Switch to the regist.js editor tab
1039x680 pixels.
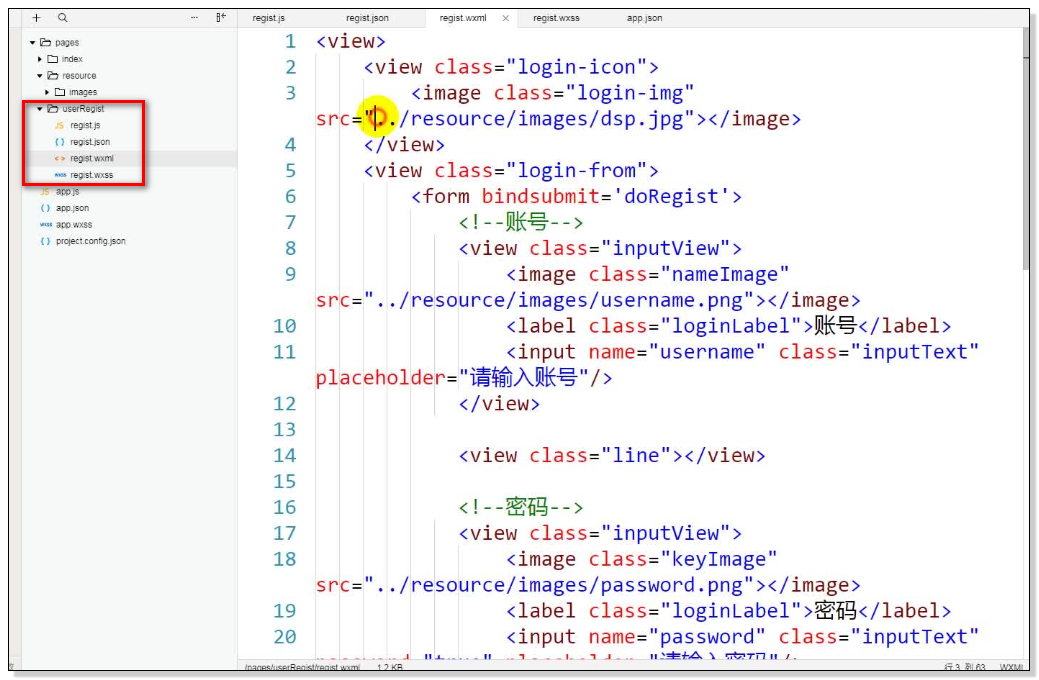pyautogui.click(x=268, y=18)
